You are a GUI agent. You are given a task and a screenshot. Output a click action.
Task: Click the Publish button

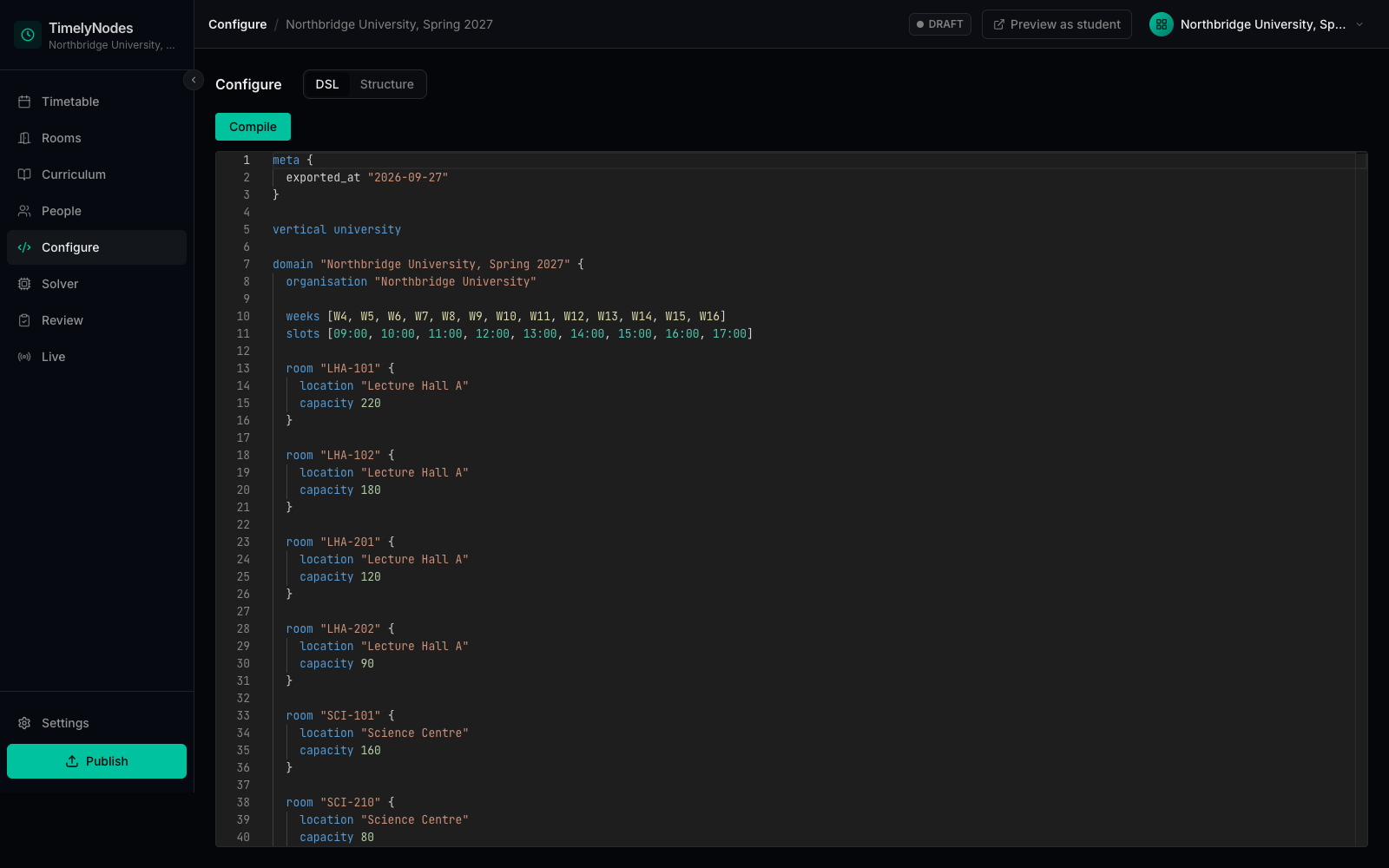(96, 761)
